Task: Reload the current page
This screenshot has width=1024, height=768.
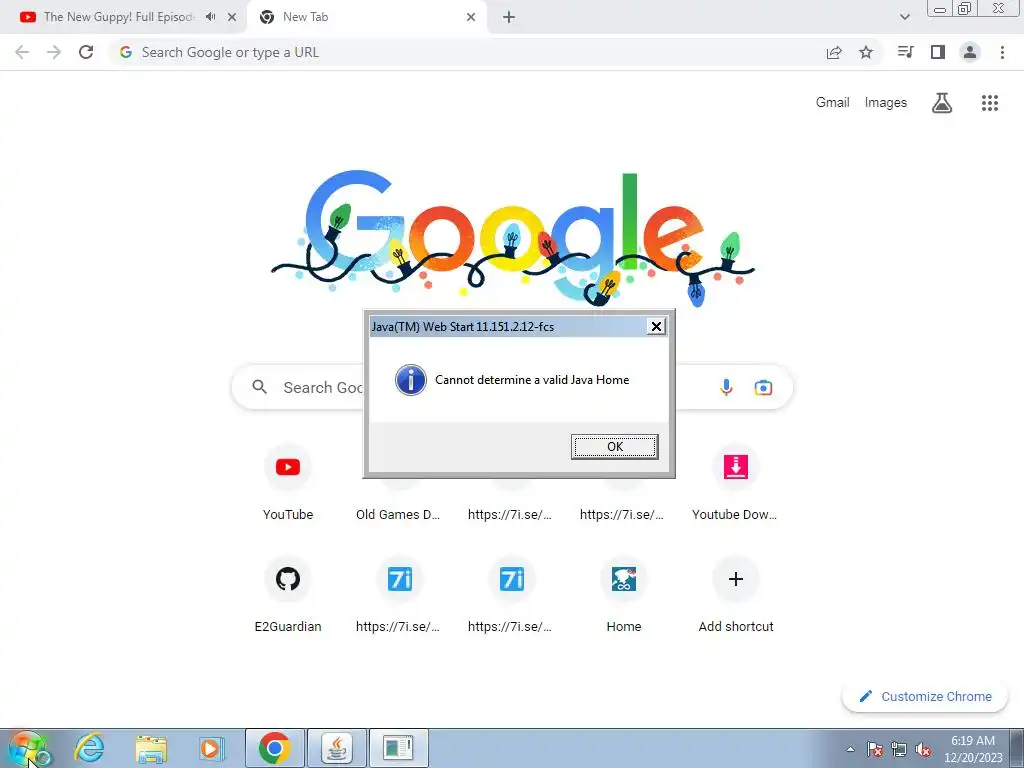Action: coord(86,52)
